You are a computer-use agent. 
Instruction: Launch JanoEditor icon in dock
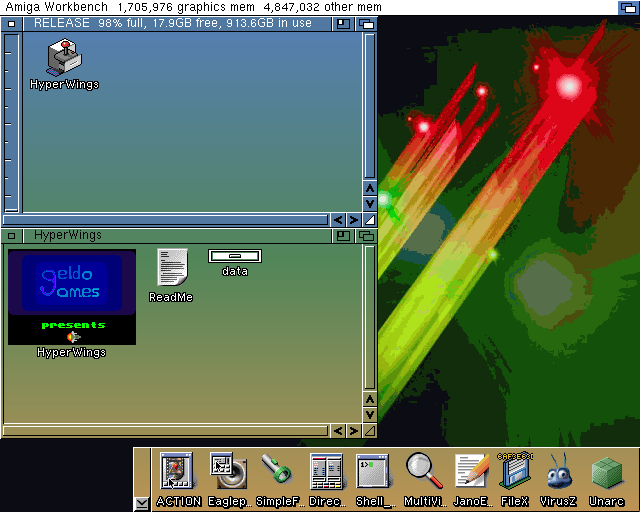pyautogui.click(x=472, y=479)
